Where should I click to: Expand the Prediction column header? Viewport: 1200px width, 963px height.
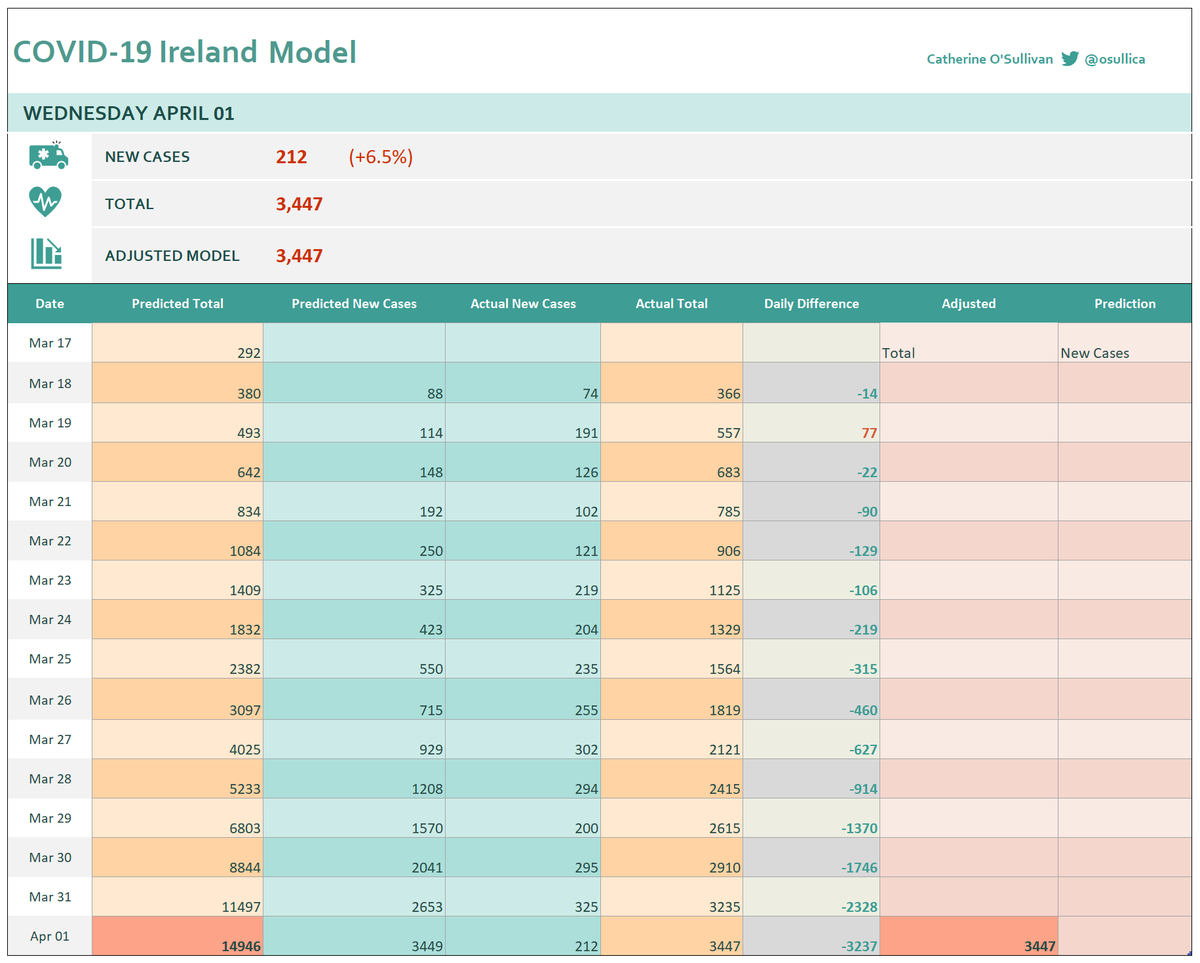click(x=1124, y=303)
